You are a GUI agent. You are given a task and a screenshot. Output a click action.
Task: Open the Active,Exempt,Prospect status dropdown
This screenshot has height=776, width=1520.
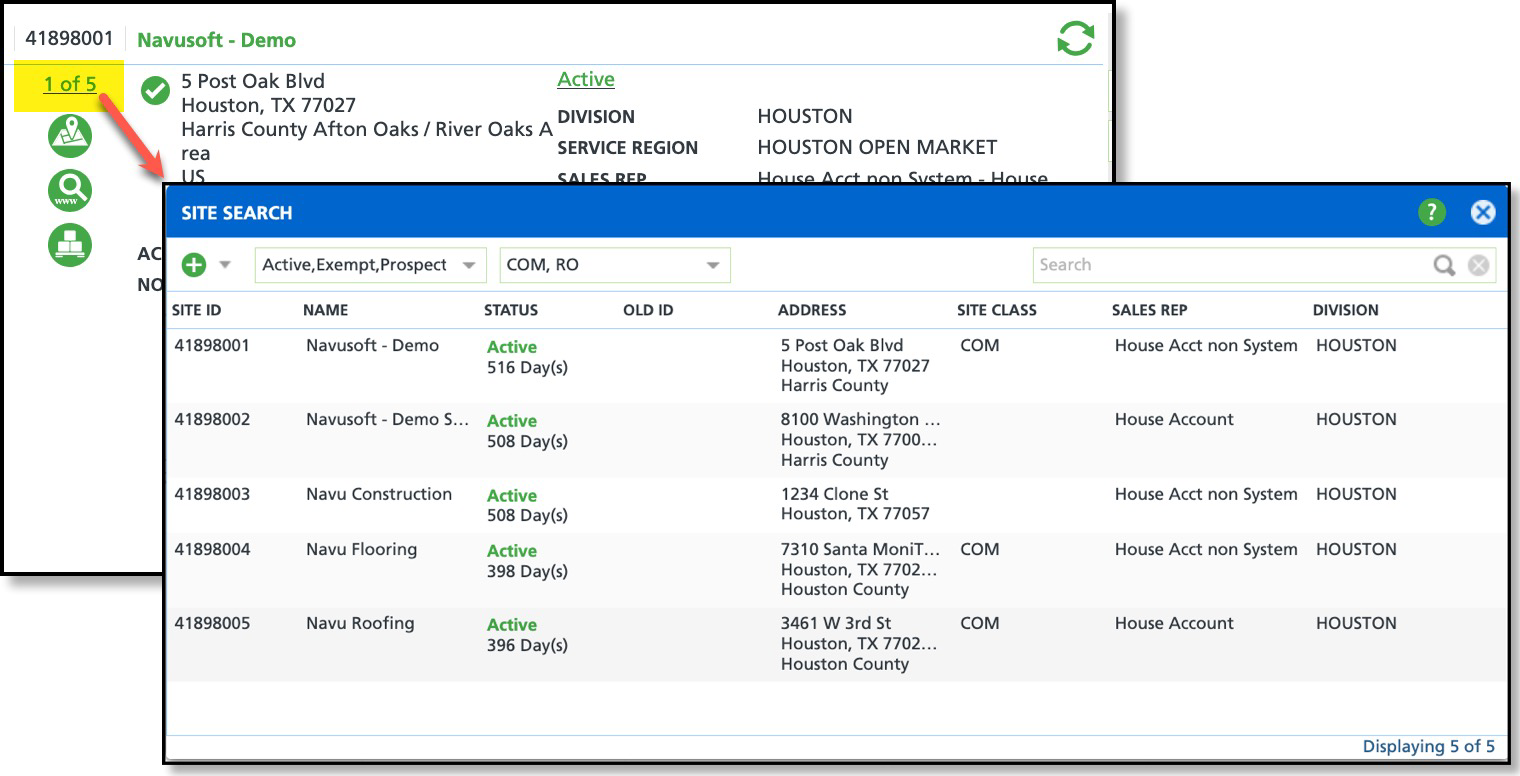point(371,265)
